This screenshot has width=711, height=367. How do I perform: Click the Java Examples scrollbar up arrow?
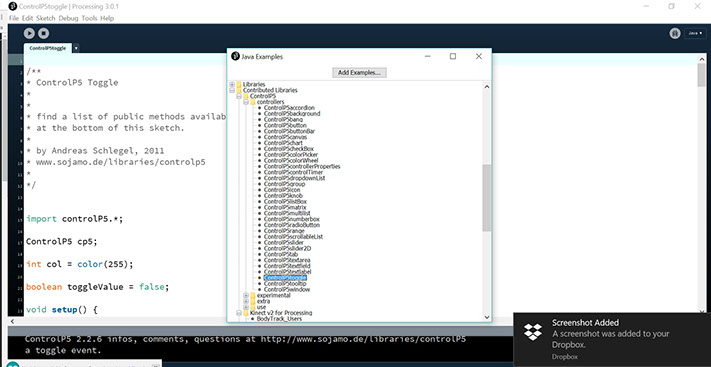point(487,86)
